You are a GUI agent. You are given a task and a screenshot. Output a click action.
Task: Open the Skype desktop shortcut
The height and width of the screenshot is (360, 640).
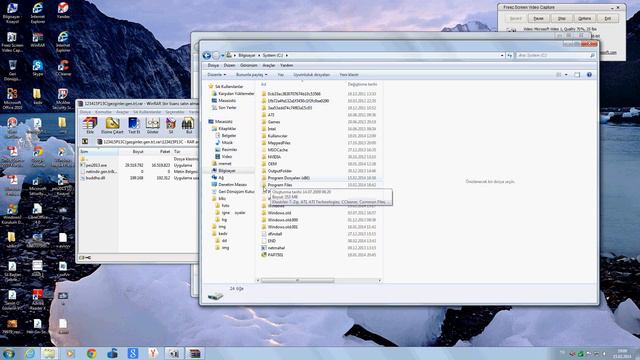tap(38, 68)
